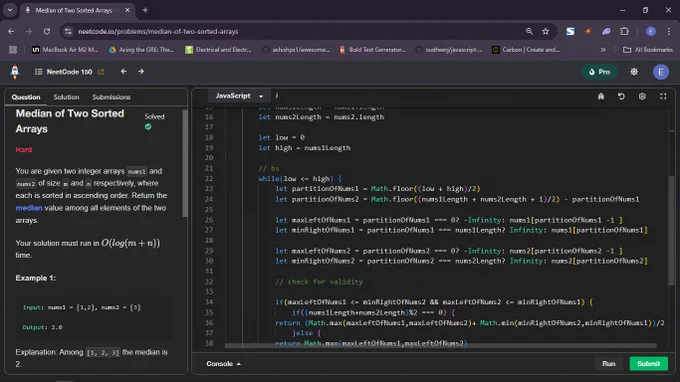The width and height of the screenshot is (680, 382).
Task: Open the orange spark extension icon
Action: tap(588, 31)
